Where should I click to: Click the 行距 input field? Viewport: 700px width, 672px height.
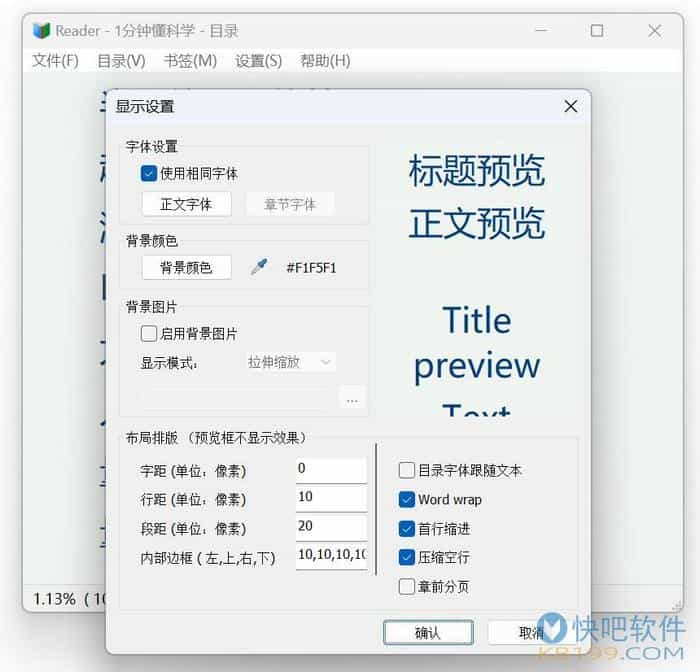pos(331,497)
